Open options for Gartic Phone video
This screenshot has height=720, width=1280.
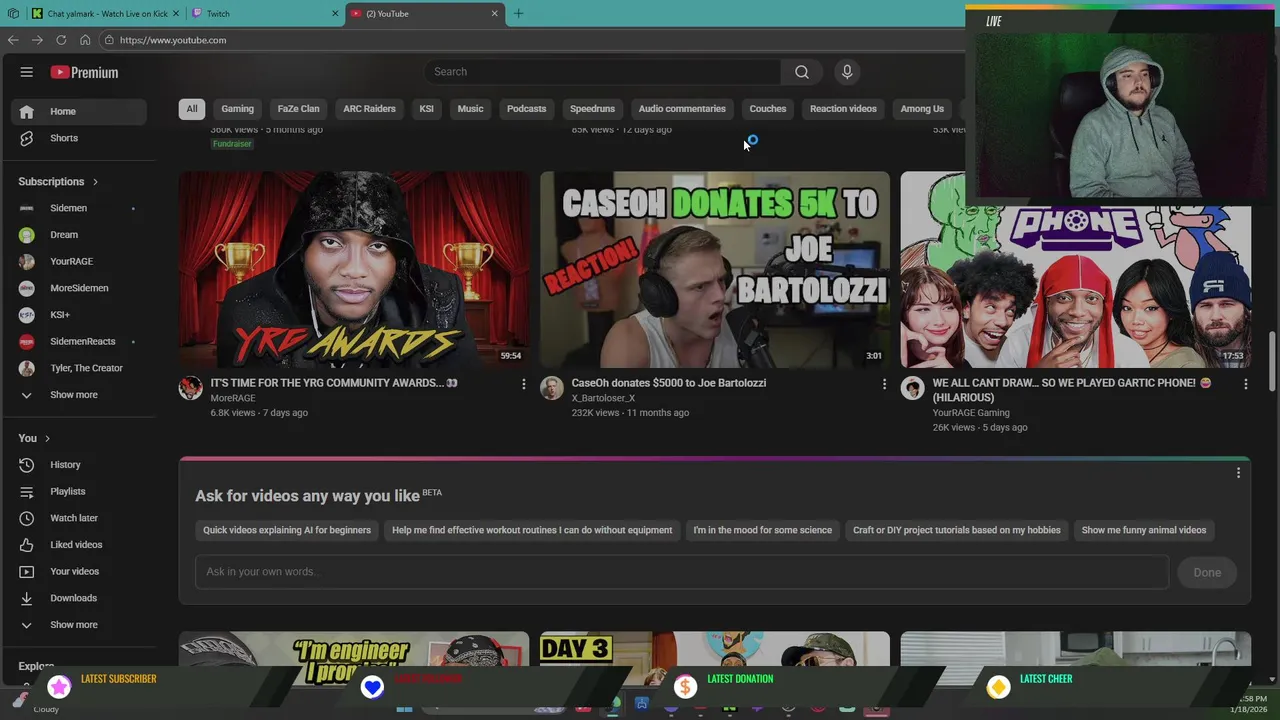(1245, 384)
